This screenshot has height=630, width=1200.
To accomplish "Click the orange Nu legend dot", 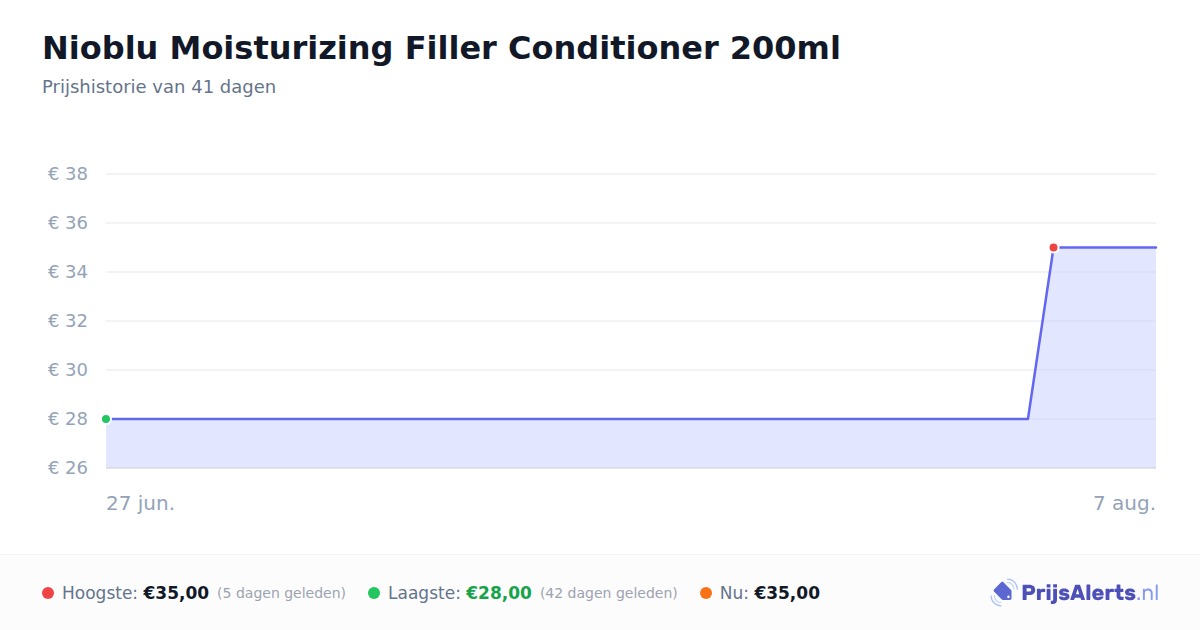I will pos(706,593).
